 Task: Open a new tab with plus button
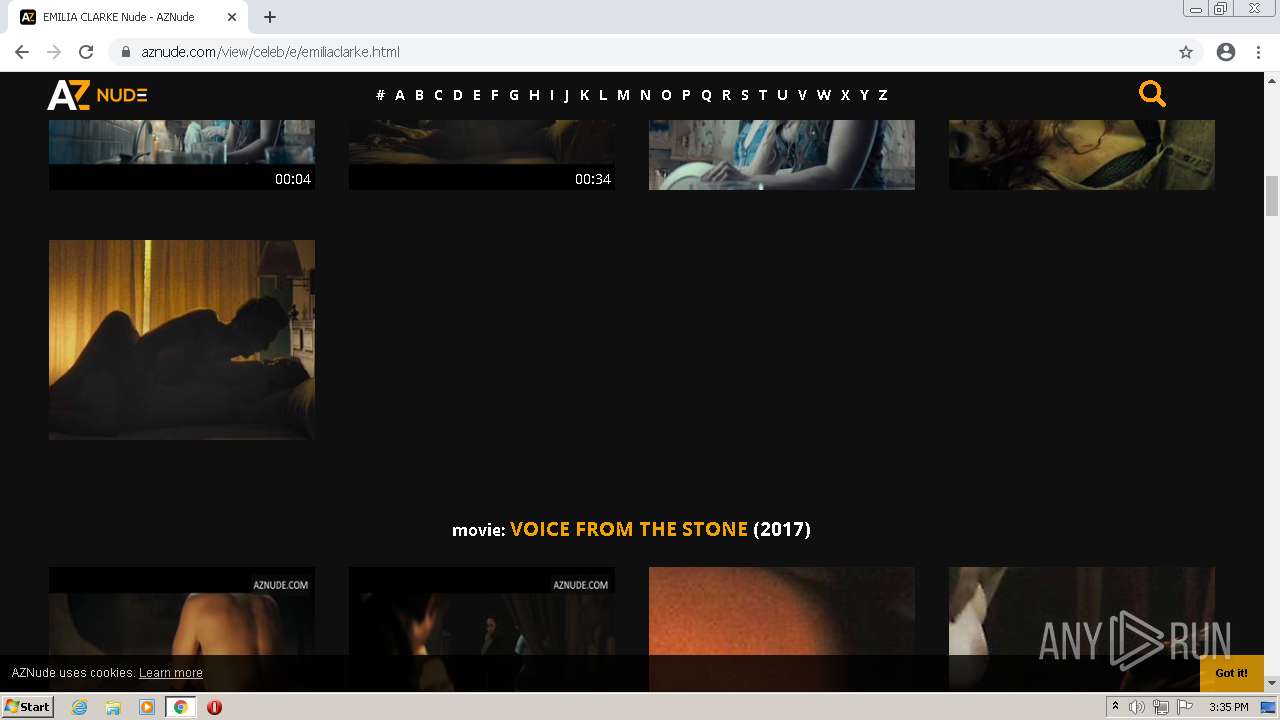(270, 17)
